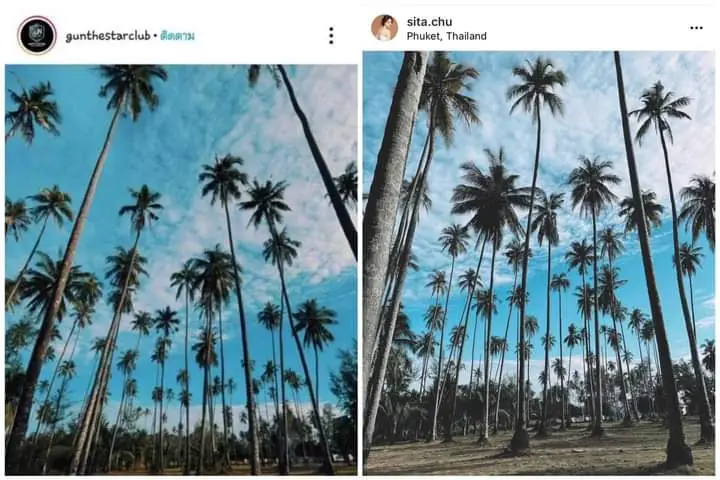Open the vertical three-dot menu on gunthestarclub post
720x480 pixels.
pos(331,35)
